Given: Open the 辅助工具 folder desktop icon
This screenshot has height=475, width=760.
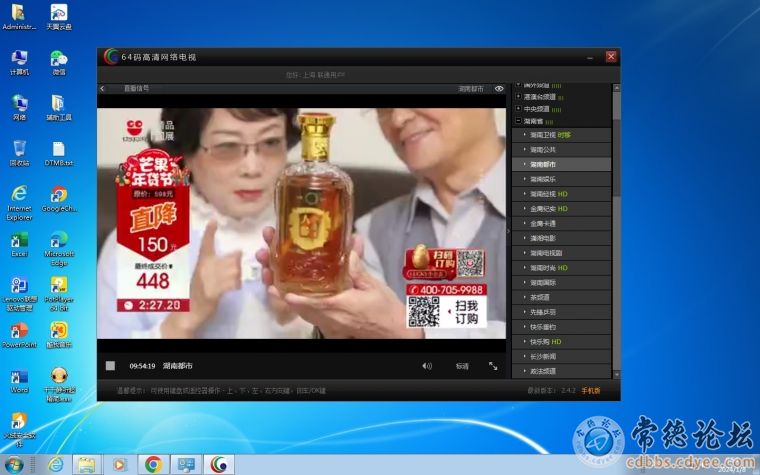Looking at the screenshot, I should coord(59,108).
